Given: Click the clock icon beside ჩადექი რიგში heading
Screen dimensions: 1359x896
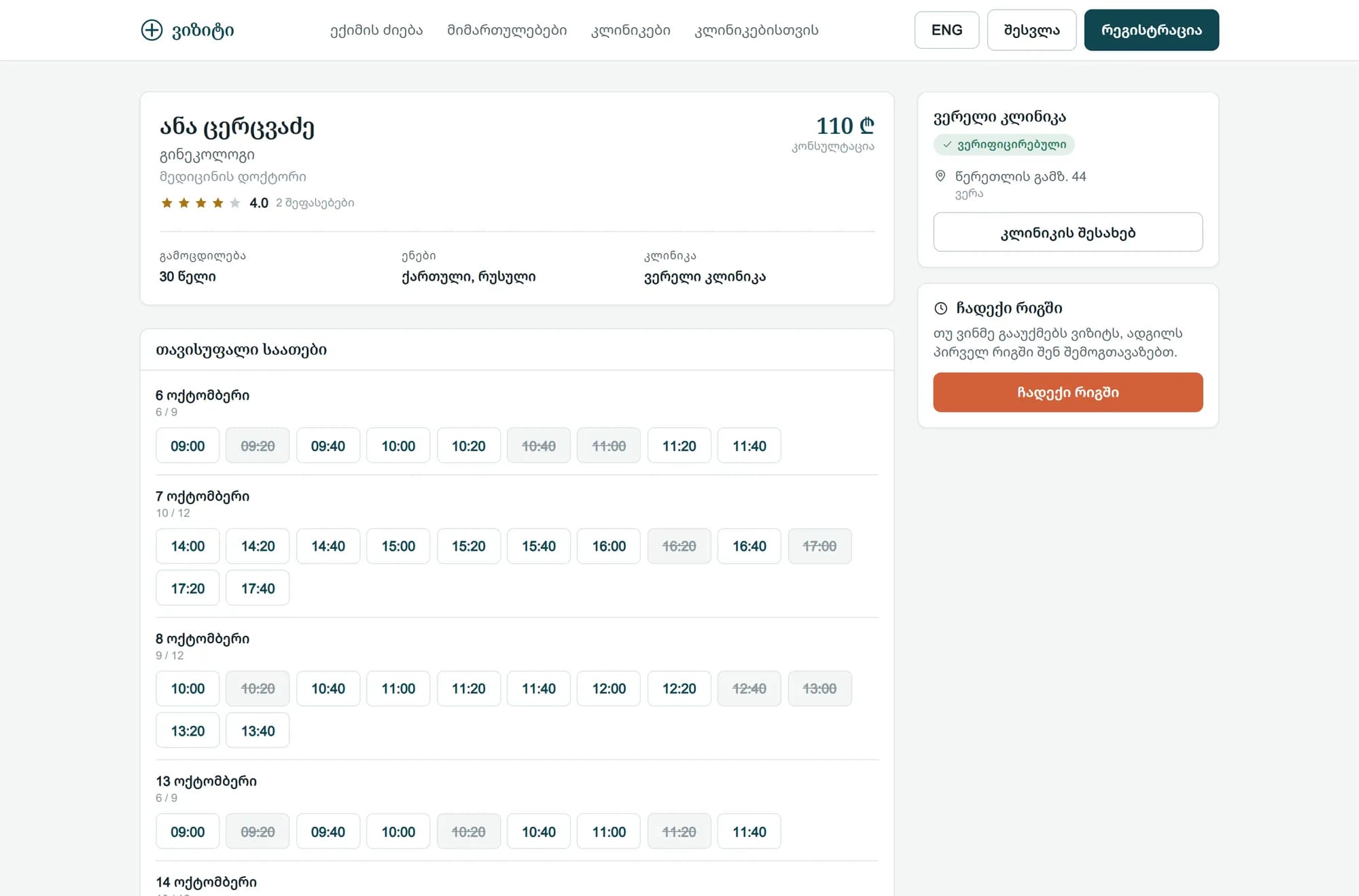Looking at the screenshot, I should coord(940,308).
